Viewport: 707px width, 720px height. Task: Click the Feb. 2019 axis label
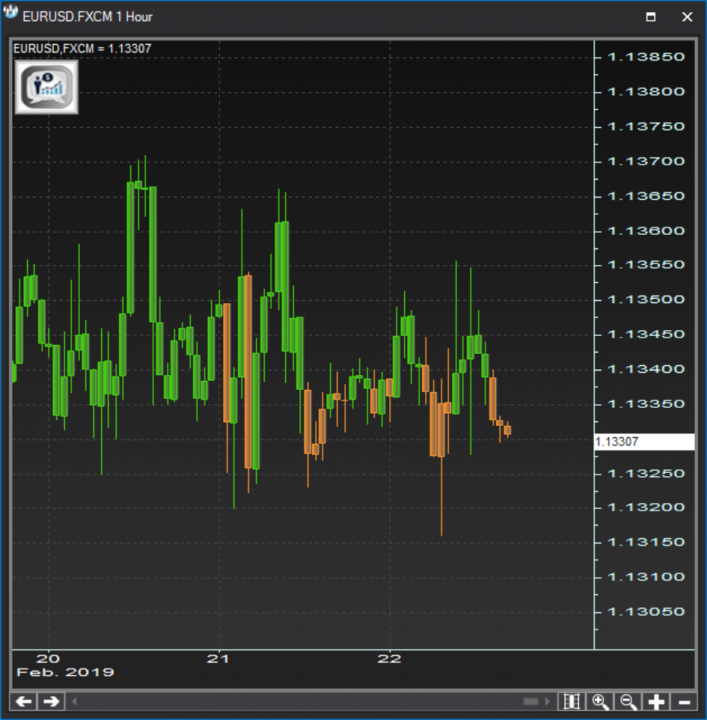click(x=65, y=673)
